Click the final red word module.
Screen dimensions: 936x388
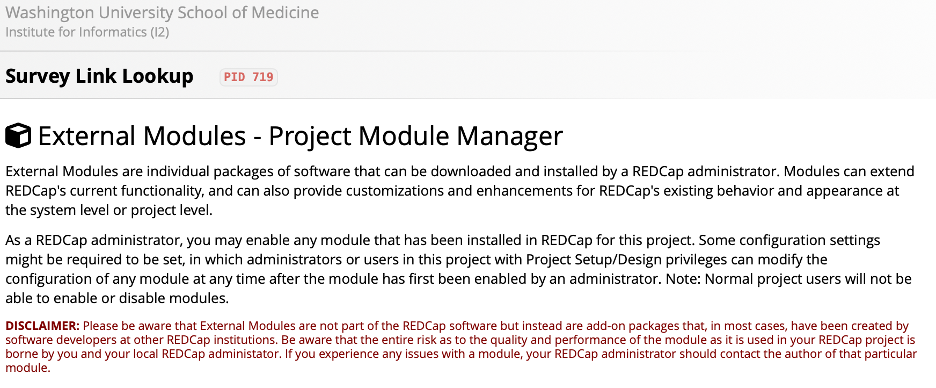[x=26, y=368]
